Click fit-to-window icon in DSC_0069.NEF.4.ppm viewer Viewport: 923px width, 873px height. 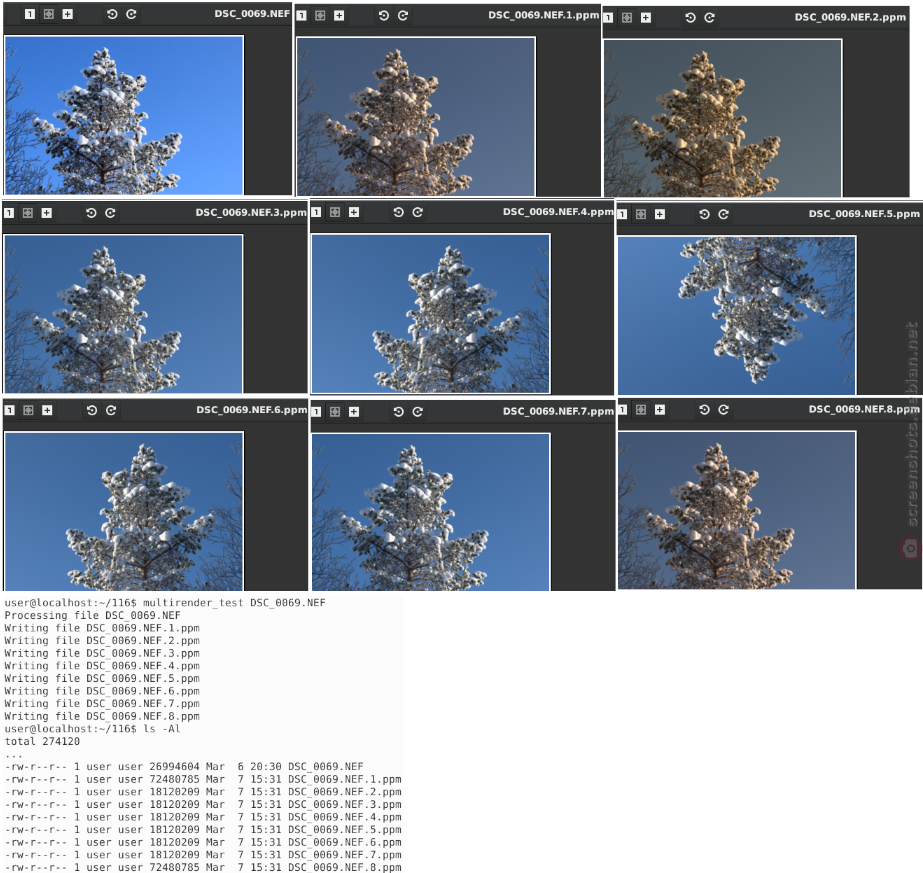pyautogui.click(x=335, y=212)
